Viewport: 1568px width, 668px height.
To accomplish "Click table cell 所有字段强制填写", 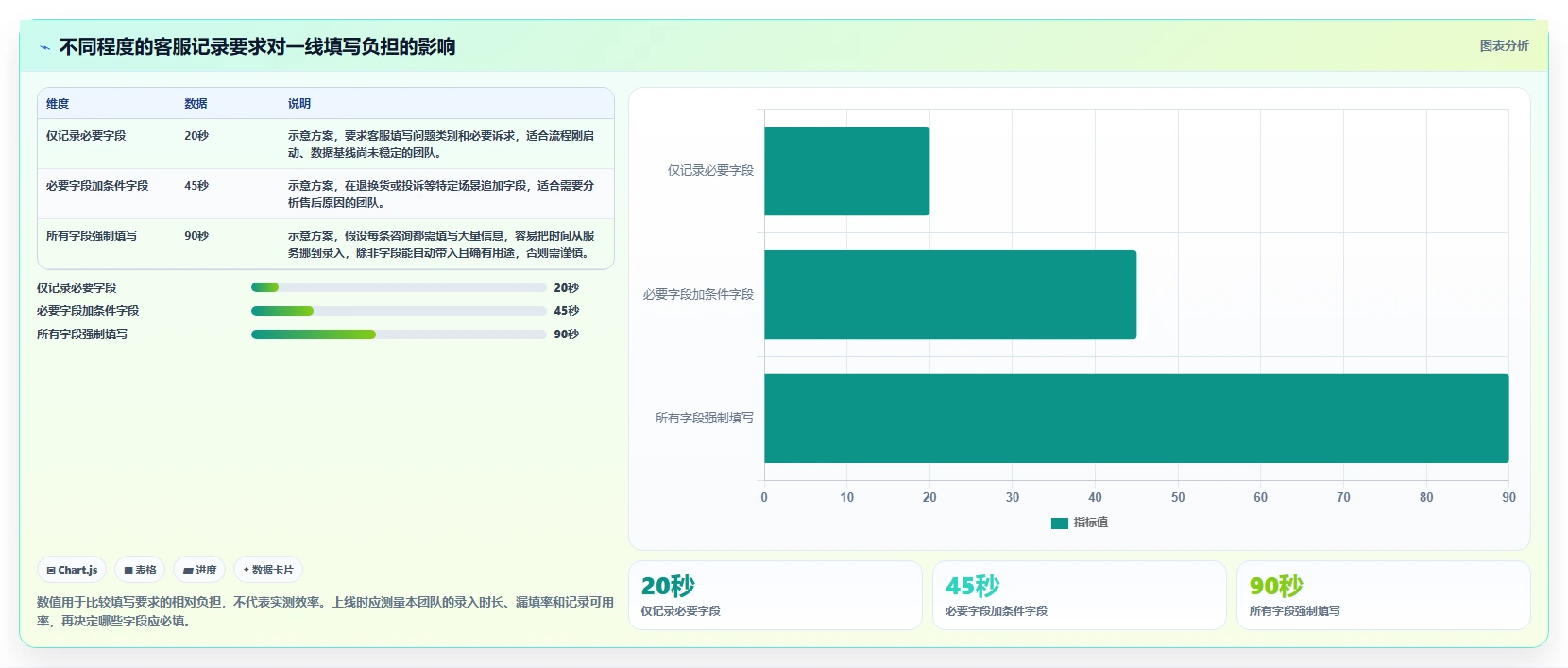I will click(x=92, y=236).
